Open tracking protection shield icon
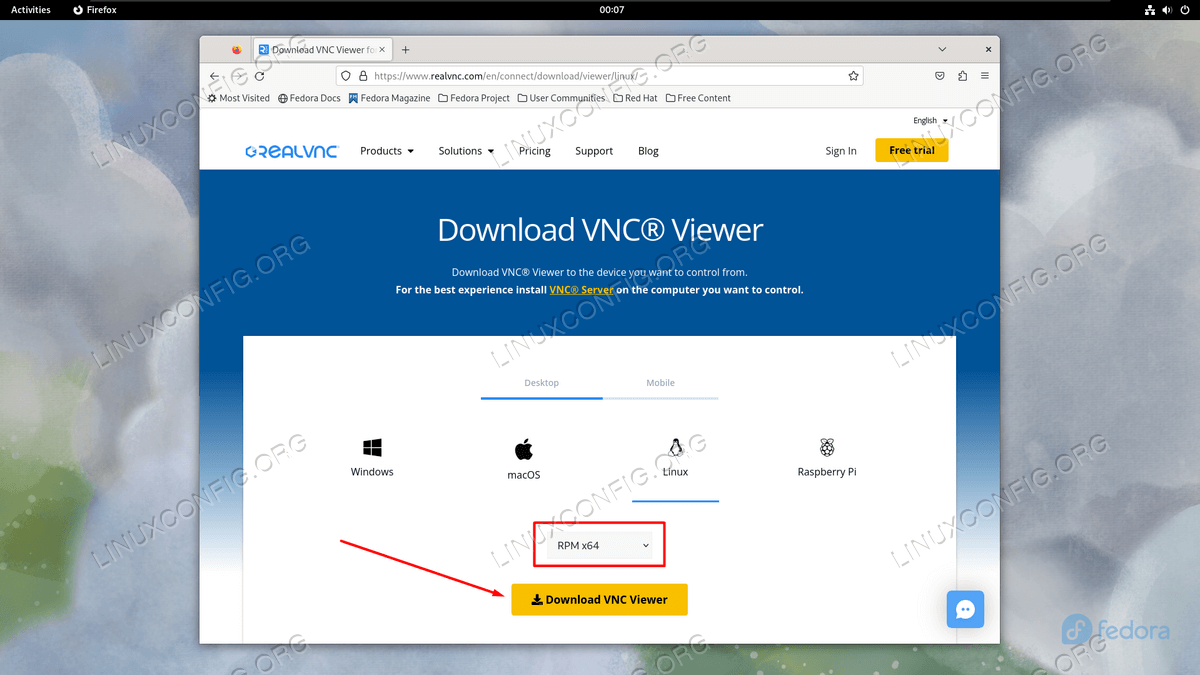This screenshot has width=1200, height=675. point(345,76)
